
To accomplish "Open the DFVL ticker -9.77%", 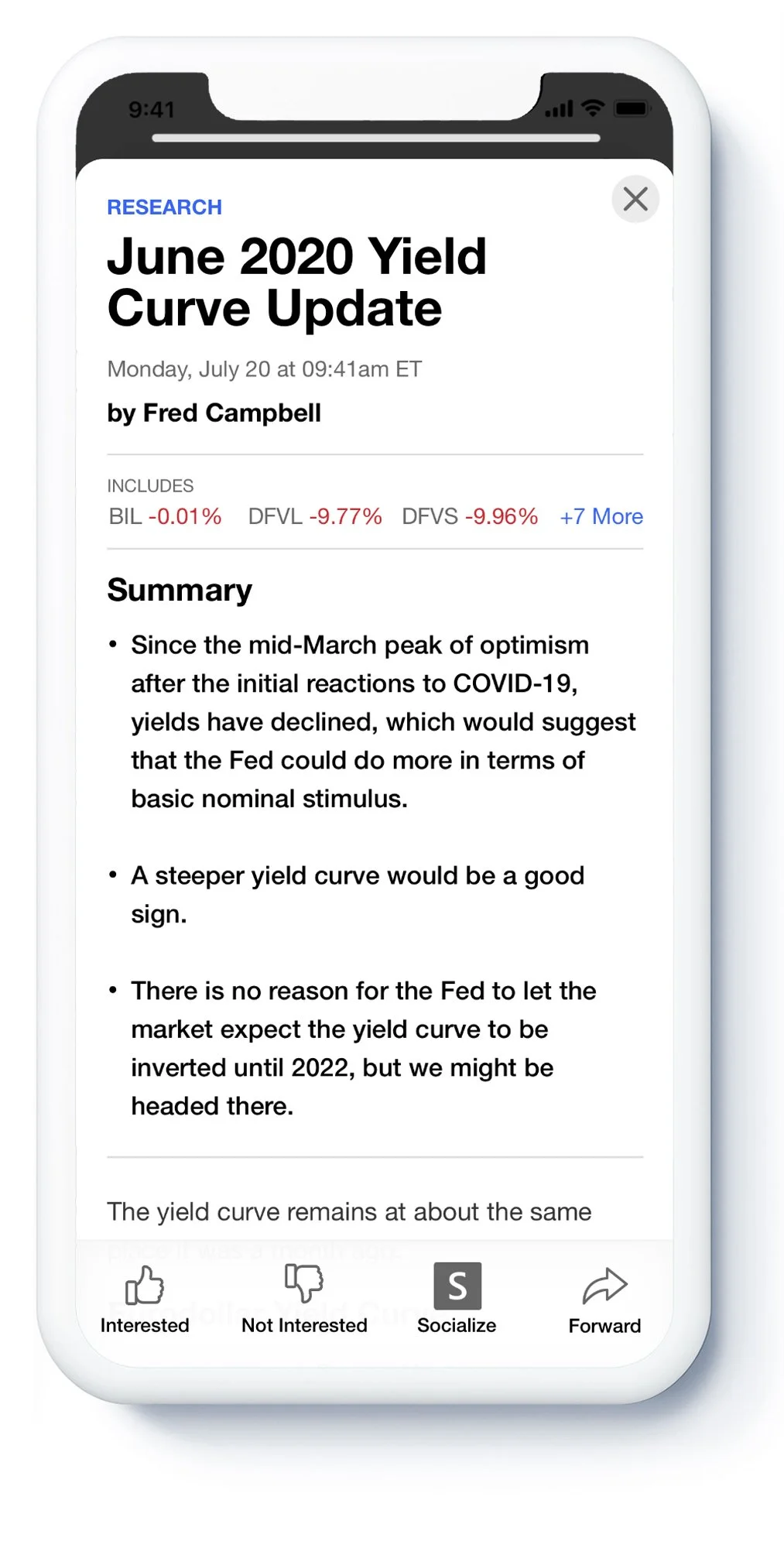I will pos(315,516).
